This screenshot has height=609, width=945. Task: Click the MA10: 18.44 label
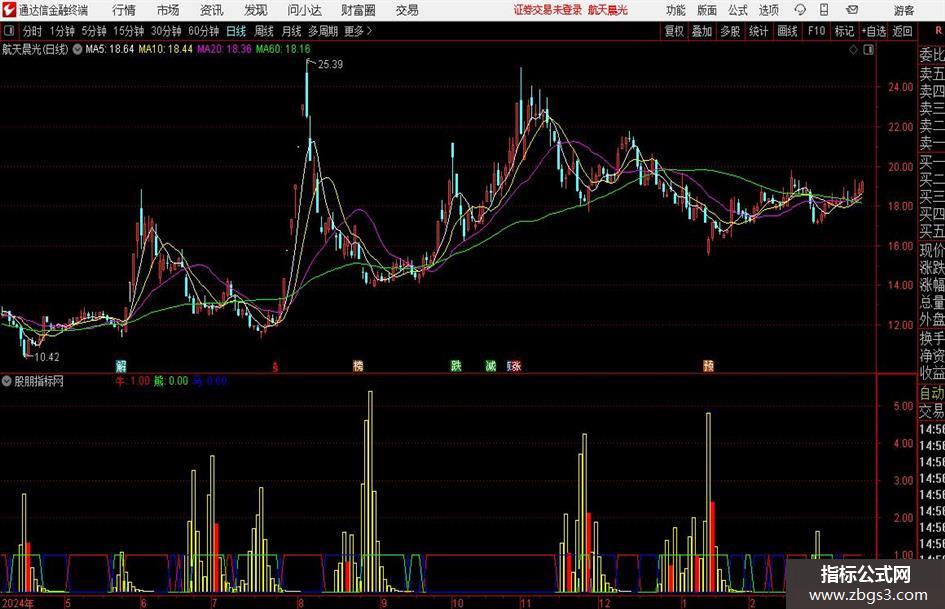pos(166,49)
